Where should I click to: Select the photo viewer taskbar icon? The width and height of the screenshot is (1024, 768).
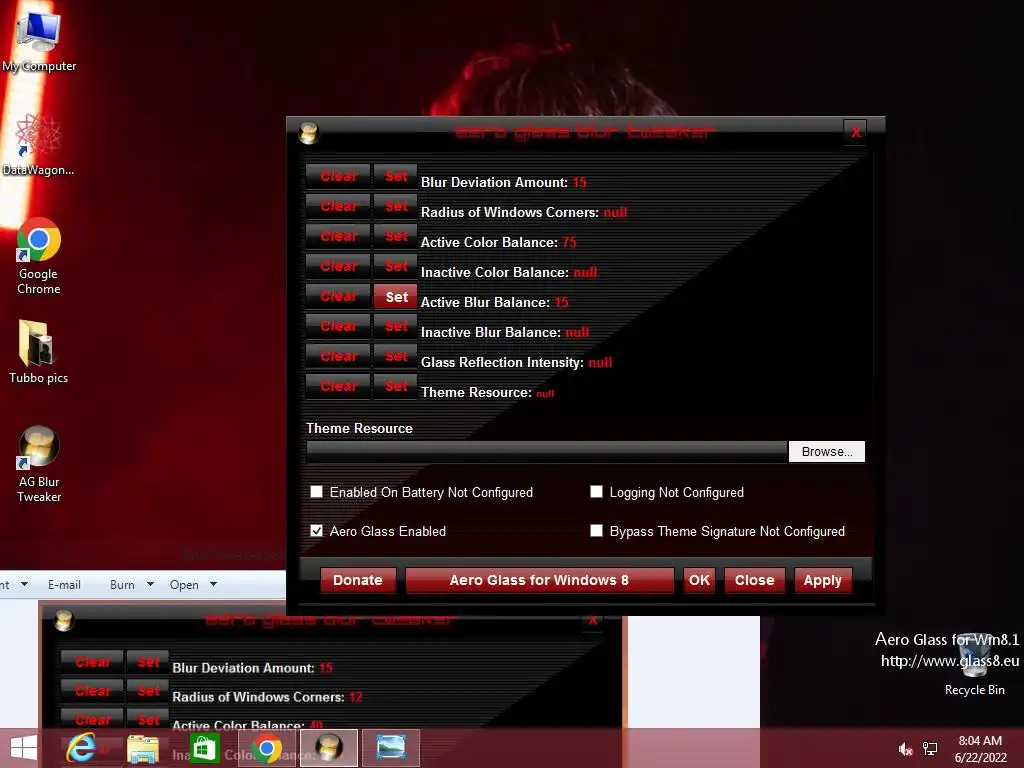click(x=391, y=748)
